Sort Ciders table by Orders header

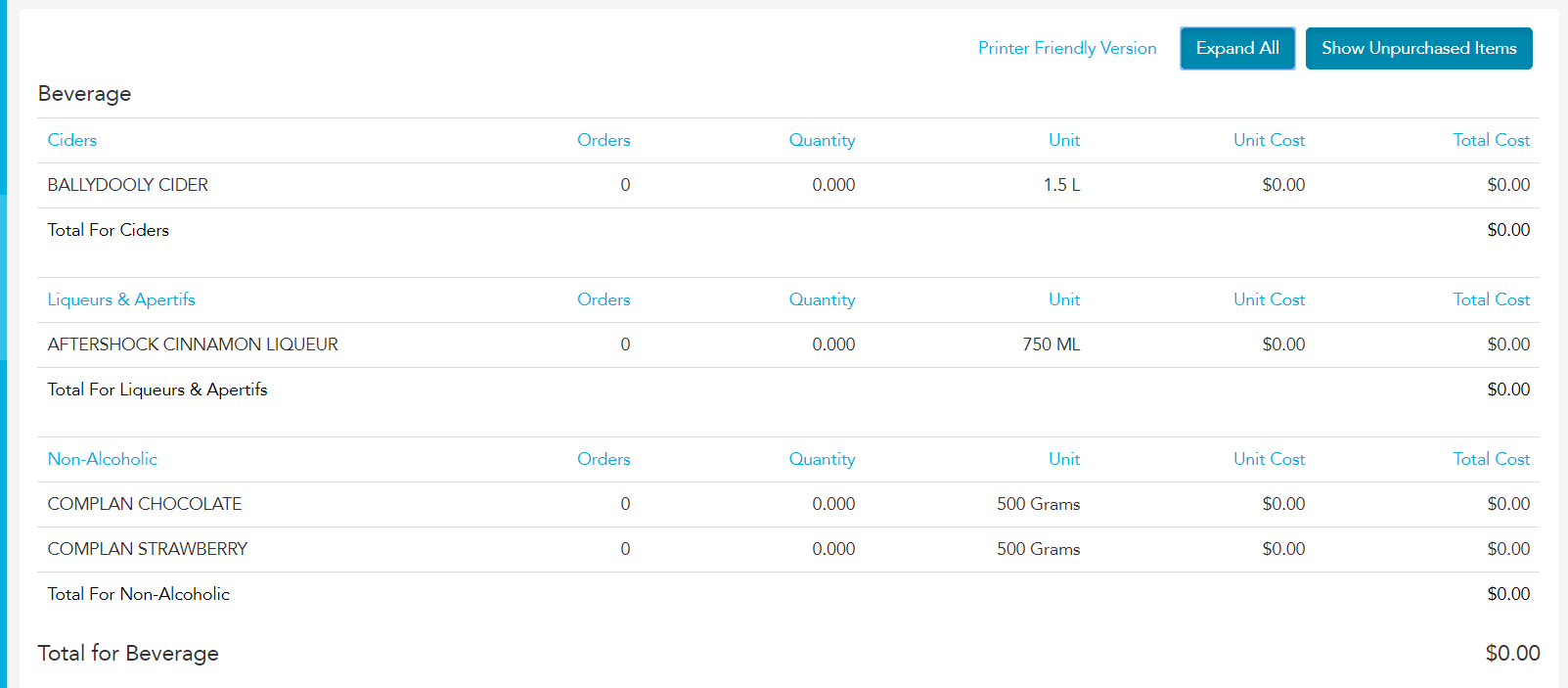coord(604,140)
